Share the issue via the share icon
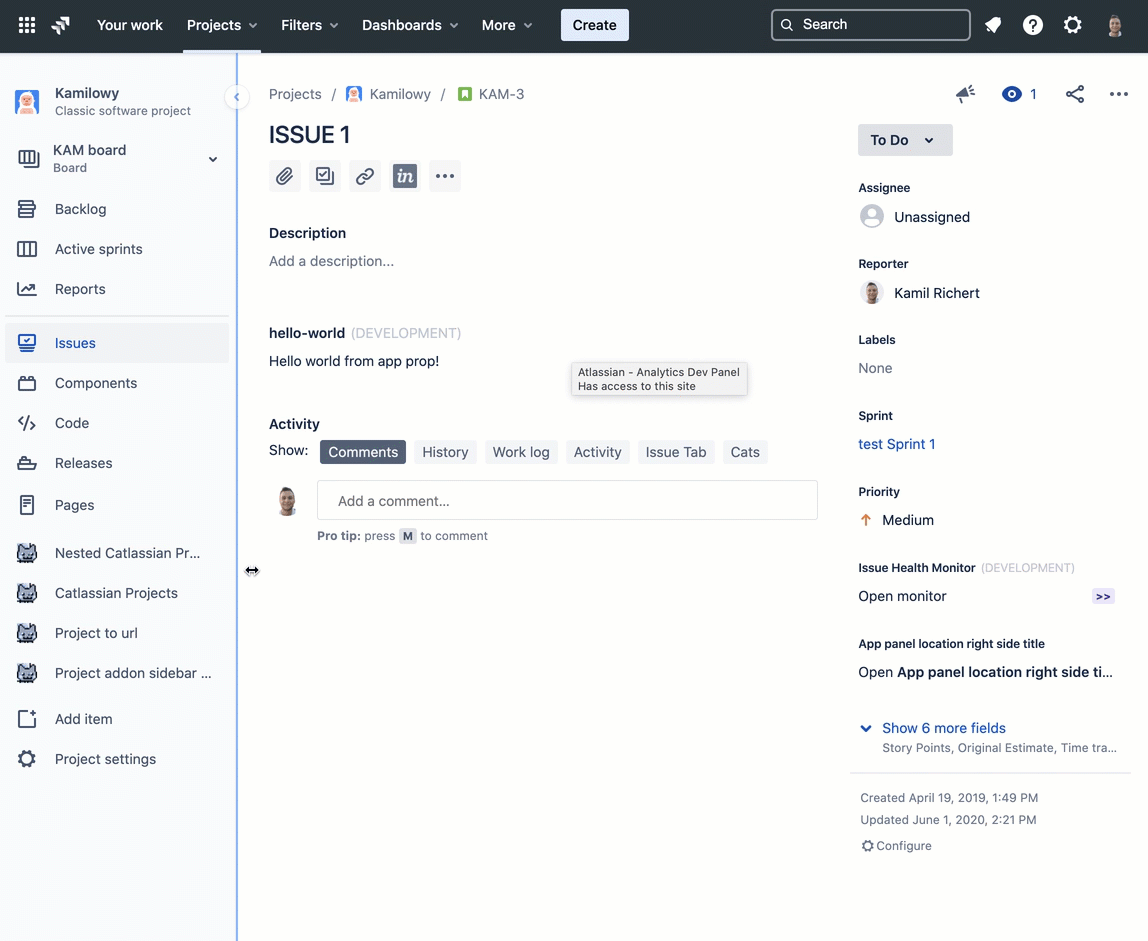 pos(1074,93)
